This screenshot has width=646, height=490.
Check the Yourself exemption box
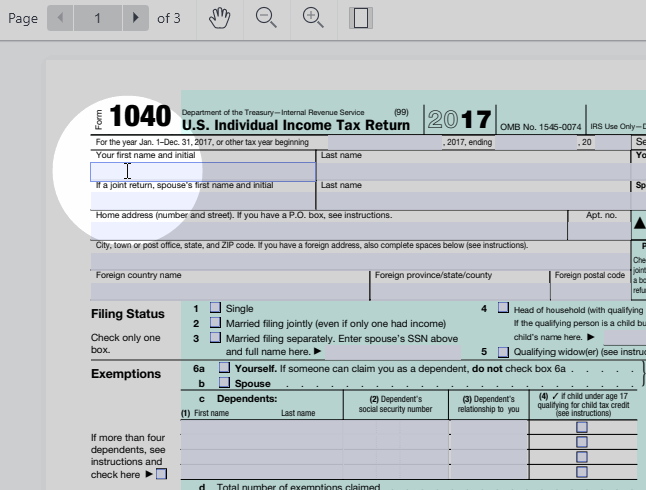click(x=225, y=368)
